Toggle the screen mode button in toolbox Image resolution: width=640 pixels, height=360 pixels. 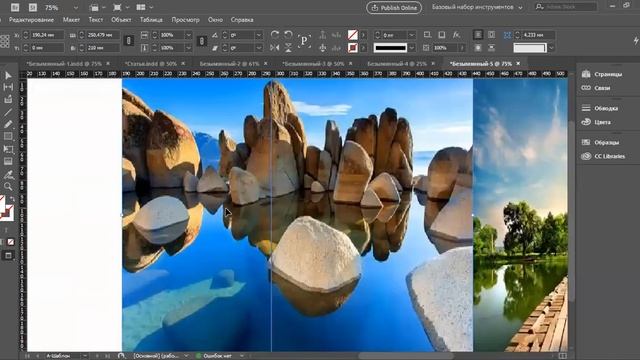8,256
